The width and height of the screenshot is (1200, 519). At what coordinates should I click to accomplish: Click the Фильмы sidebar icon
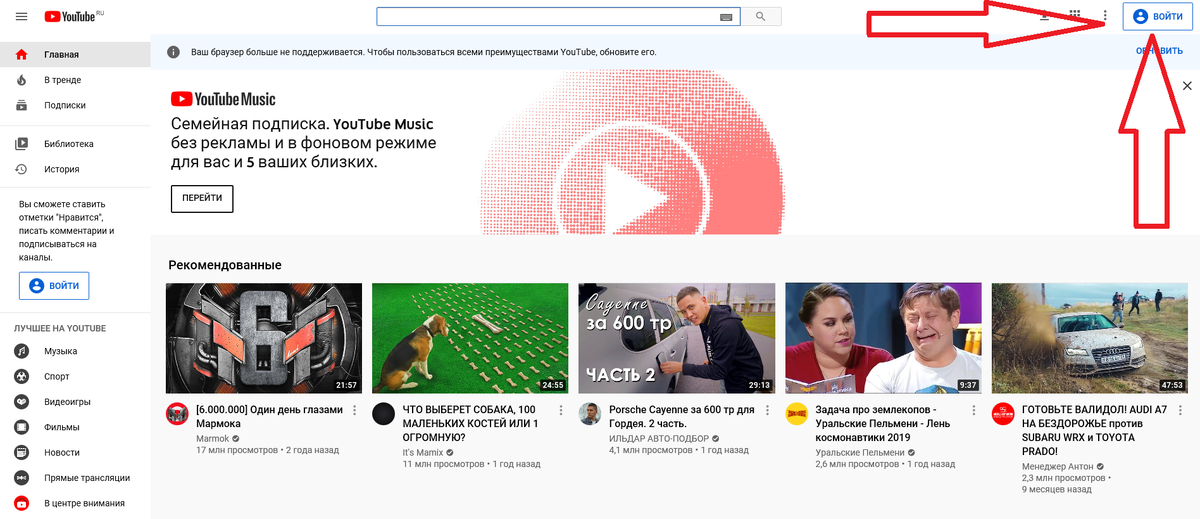pos(21,427)
